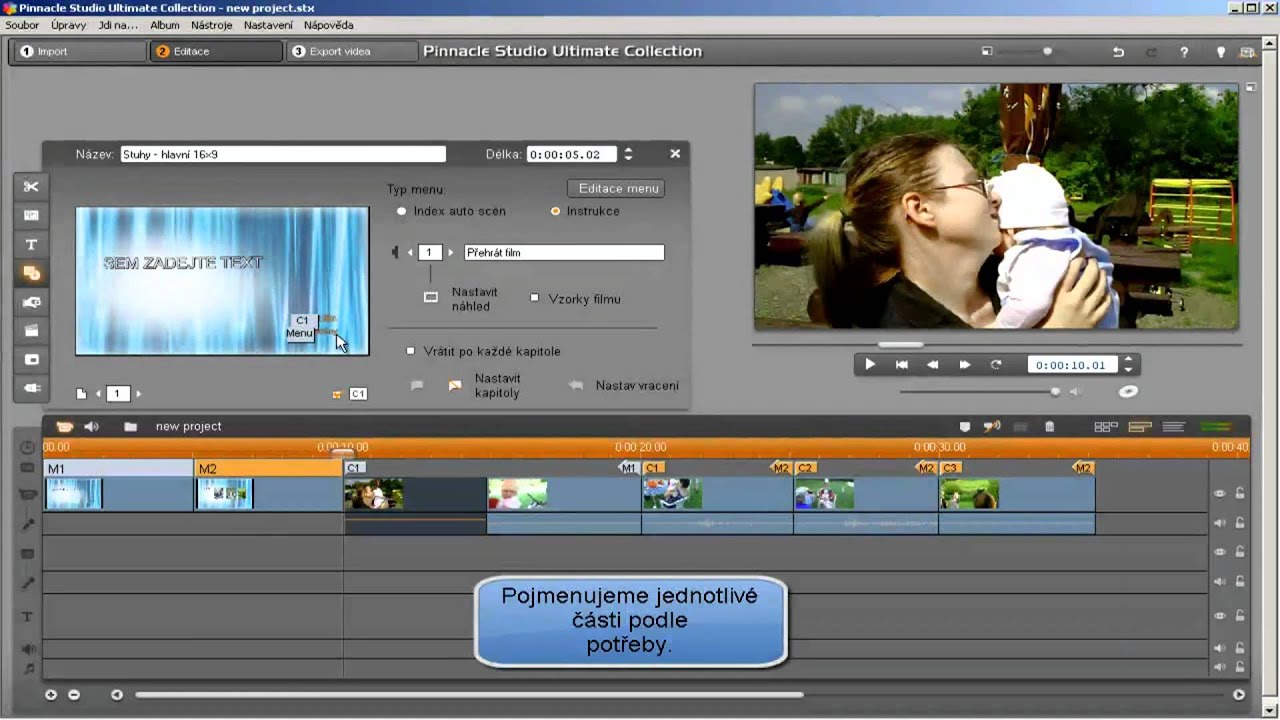Click the Nastavit náhled thumbnail icon

[431, 297]
